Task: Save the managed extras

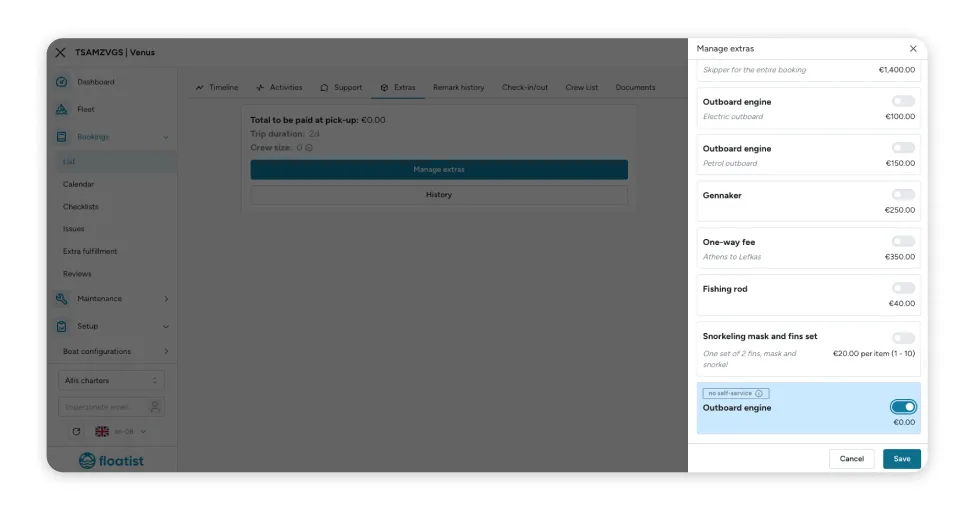Action: click(902, 459)
